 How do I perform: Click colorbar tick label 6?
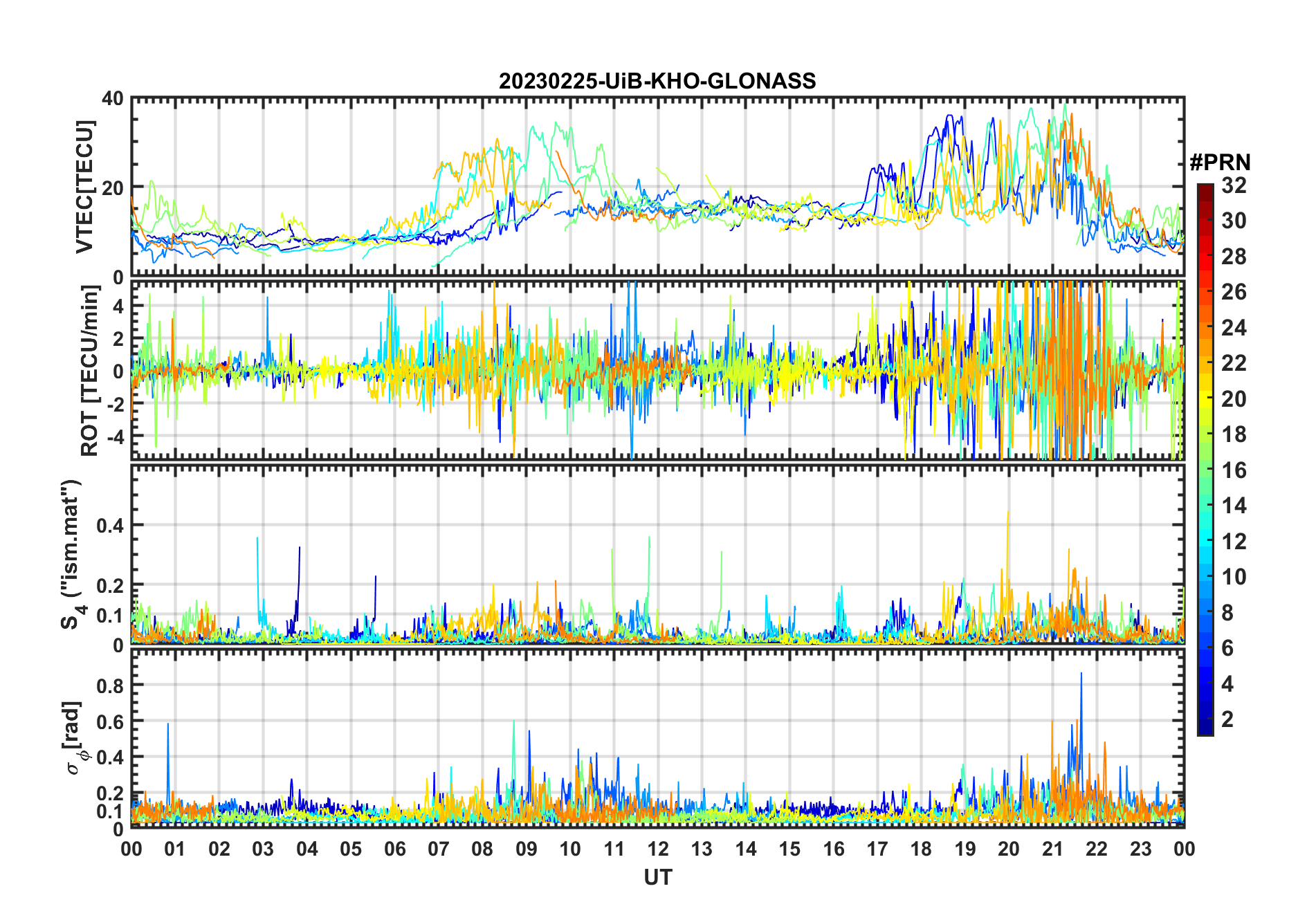[x=1227, y=648]
